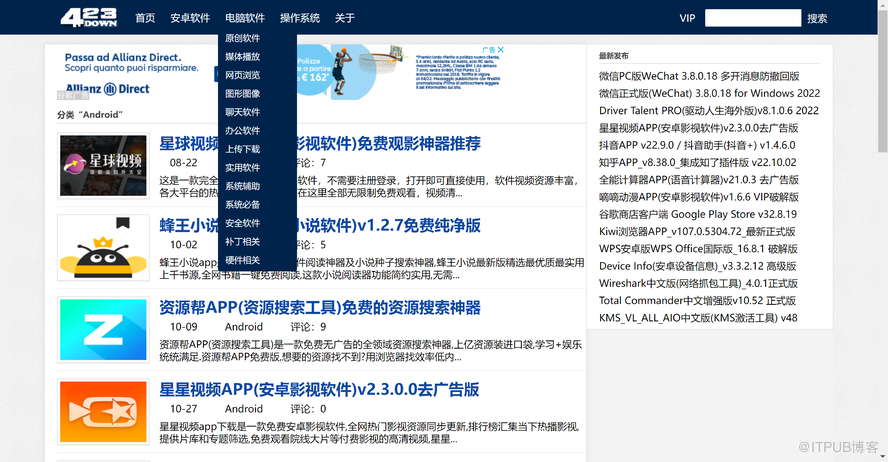Click the 08-22 date on 星球视频 post
Image resolution: width=888 pixels, height=462 pixels.
(x=183, y=162)
